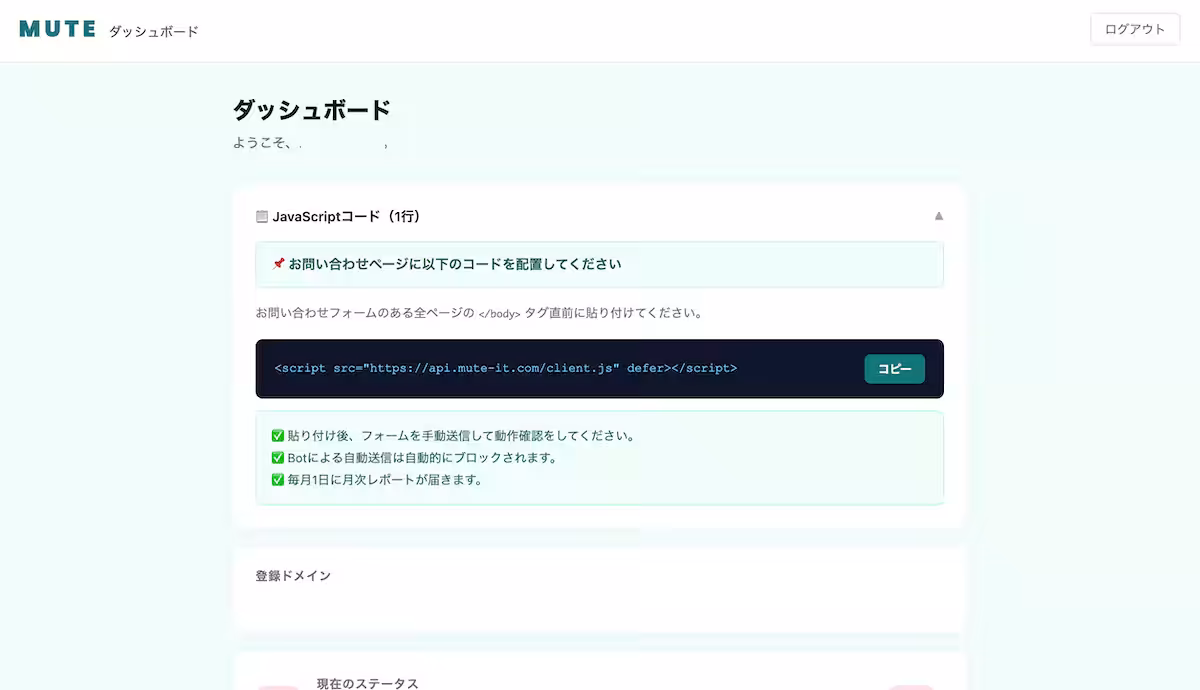Click the document icon beside JavaScriptコード
This screenshot has width=1200, height=690.
pos(262,216)
